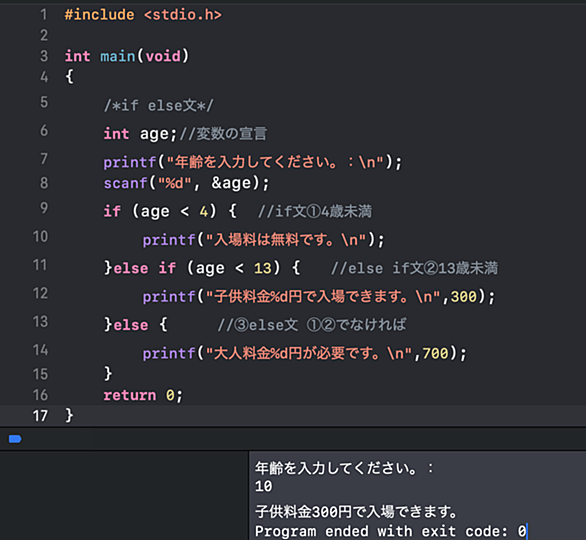
Task: Click the main function name
Action: 118,56
